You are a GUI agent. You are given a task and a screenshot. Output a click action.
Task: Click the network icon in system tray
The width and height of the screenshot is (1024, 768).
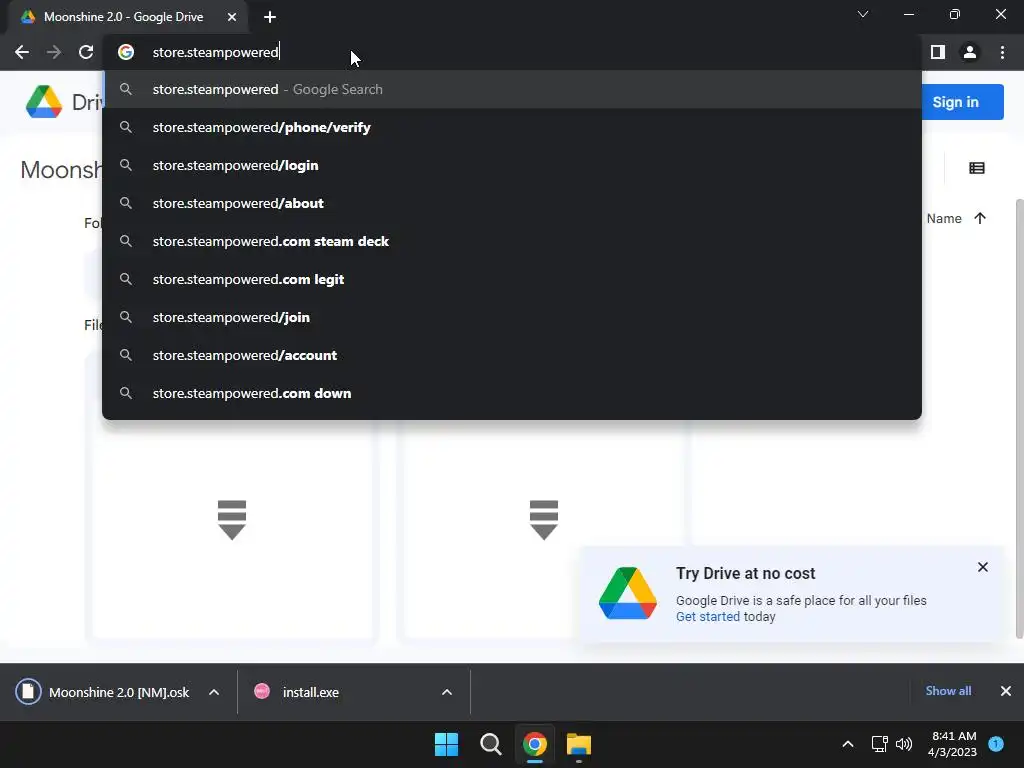coord(879,744)
